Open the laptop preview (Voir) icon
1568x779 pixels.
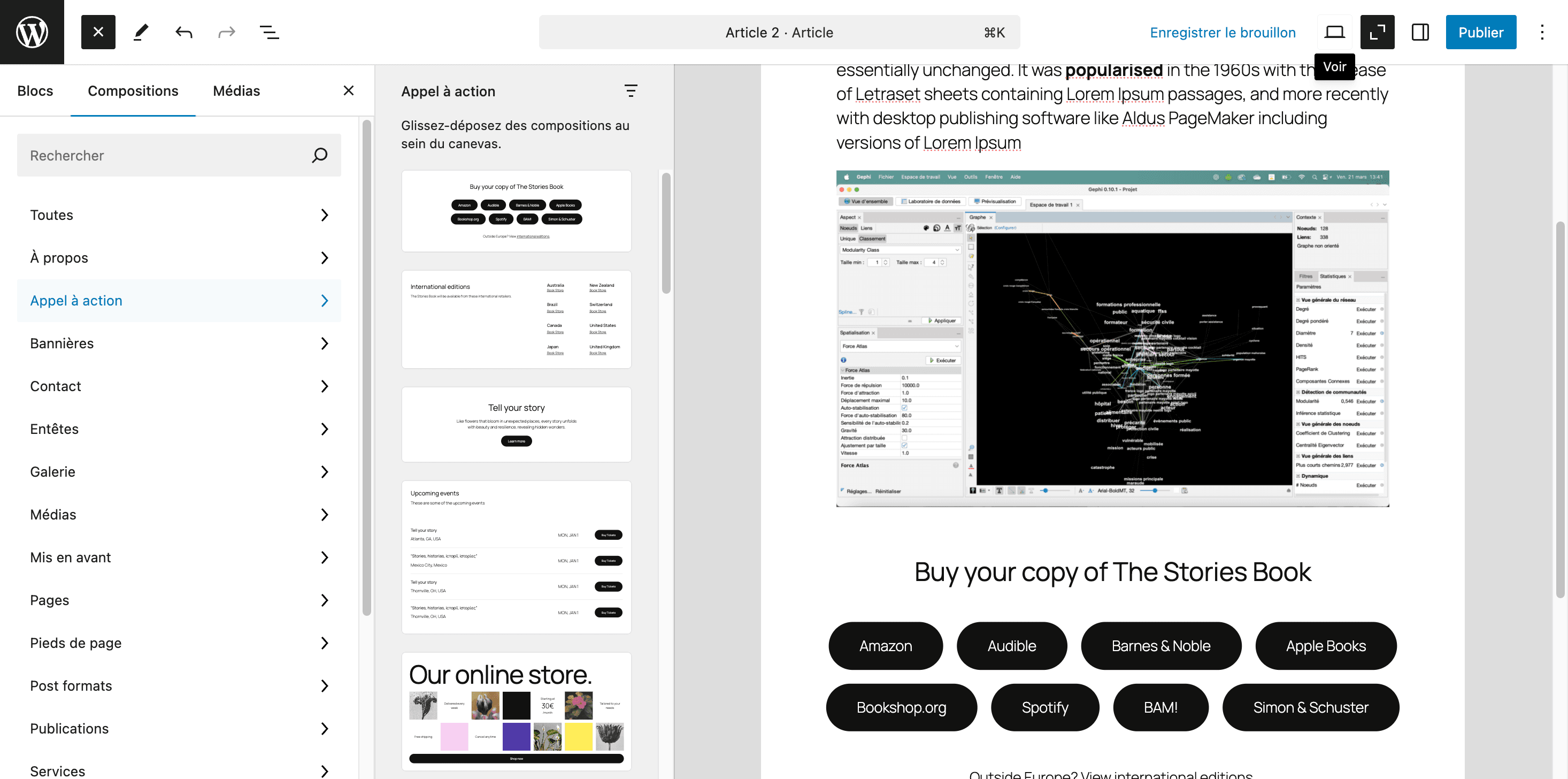(1334, 32)
